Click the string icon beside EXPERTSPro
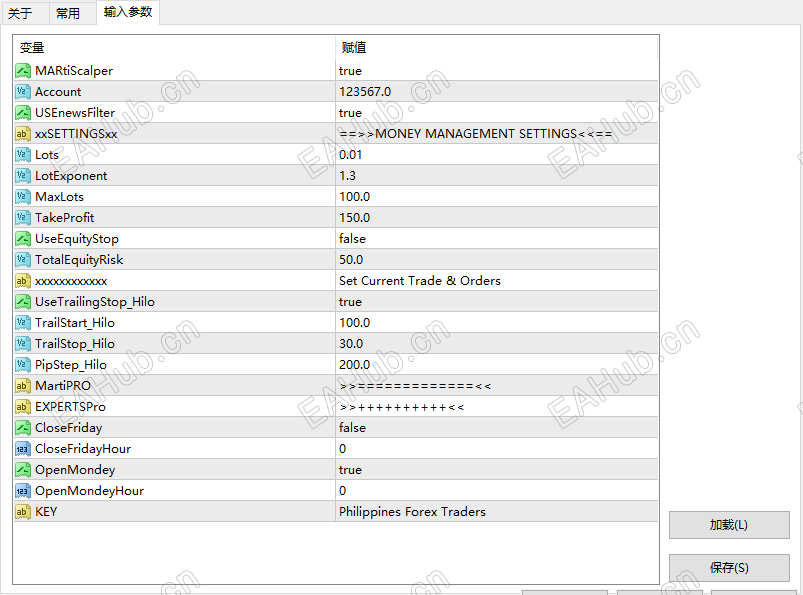Viewport: 803px width, 595px height. (23, 407)
